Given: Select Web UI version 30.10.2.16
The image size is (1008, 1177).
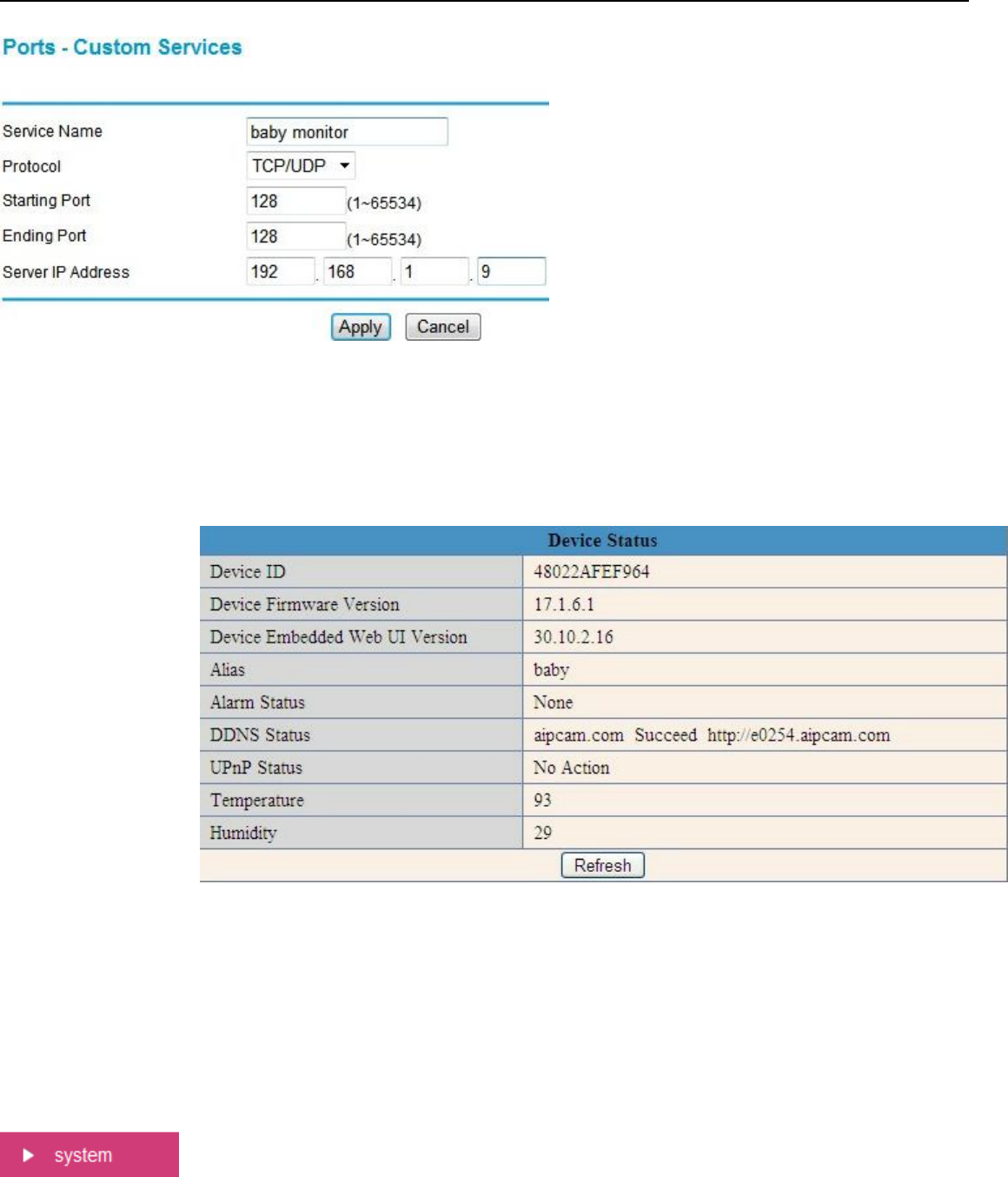Looking at the screenshot, I should tap(574, 637).
